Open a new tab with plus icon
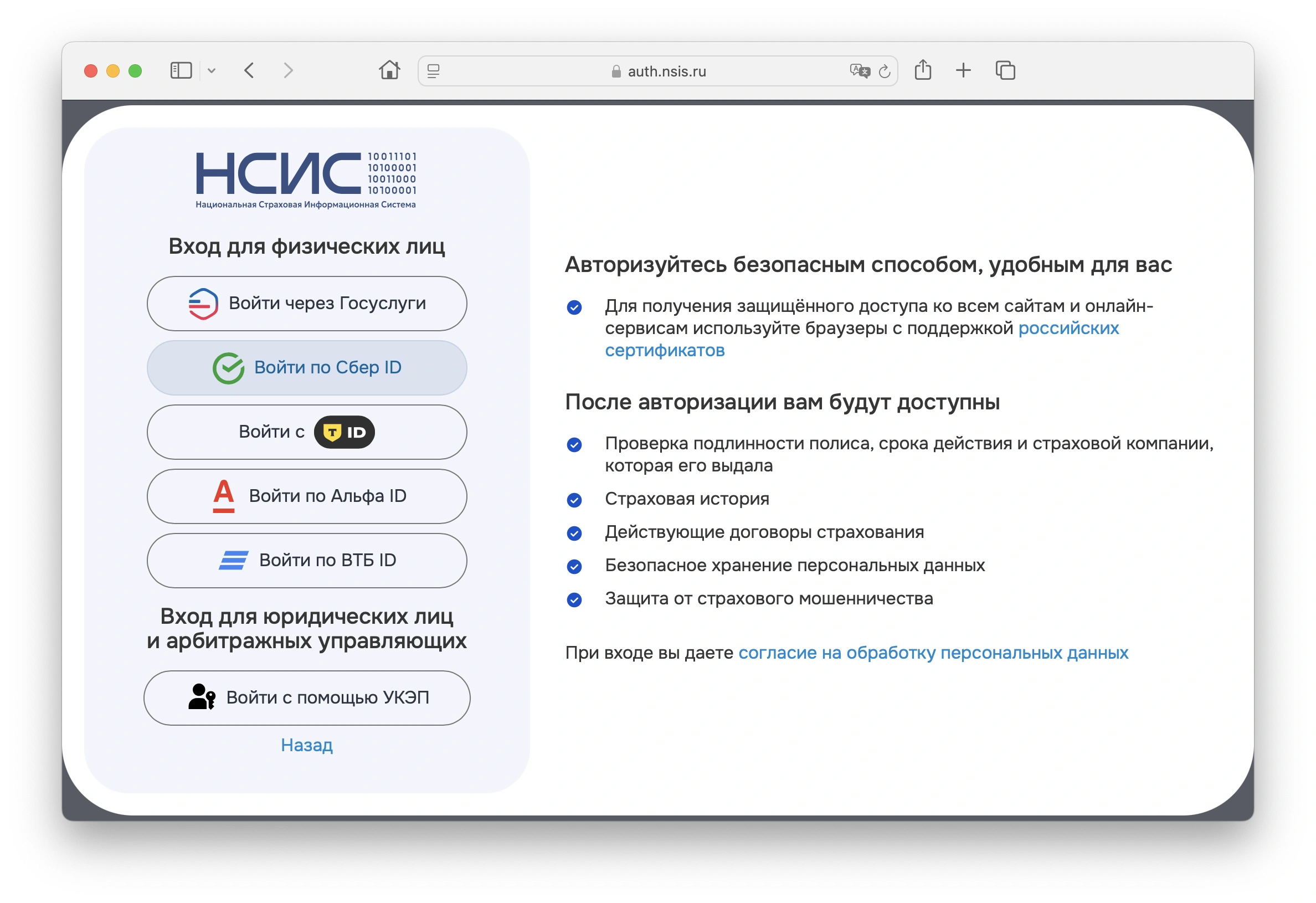This screenshot has width=1316, height=903. coord(963,71)
